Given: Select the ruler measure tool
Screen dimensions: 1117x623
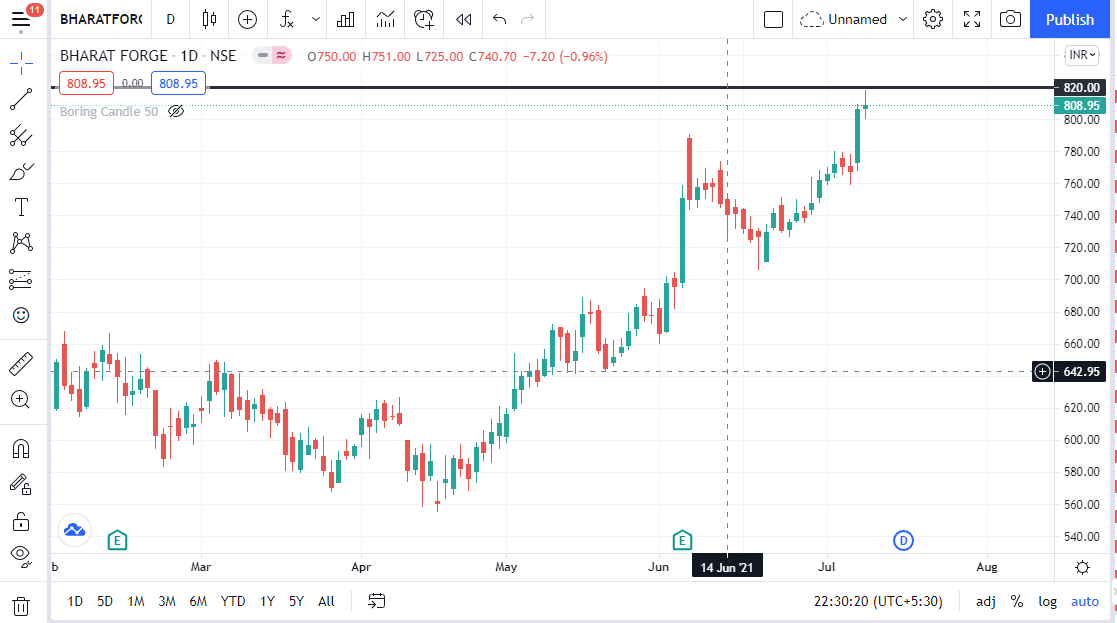Looking at the screenshot, I should click(21, 362).
